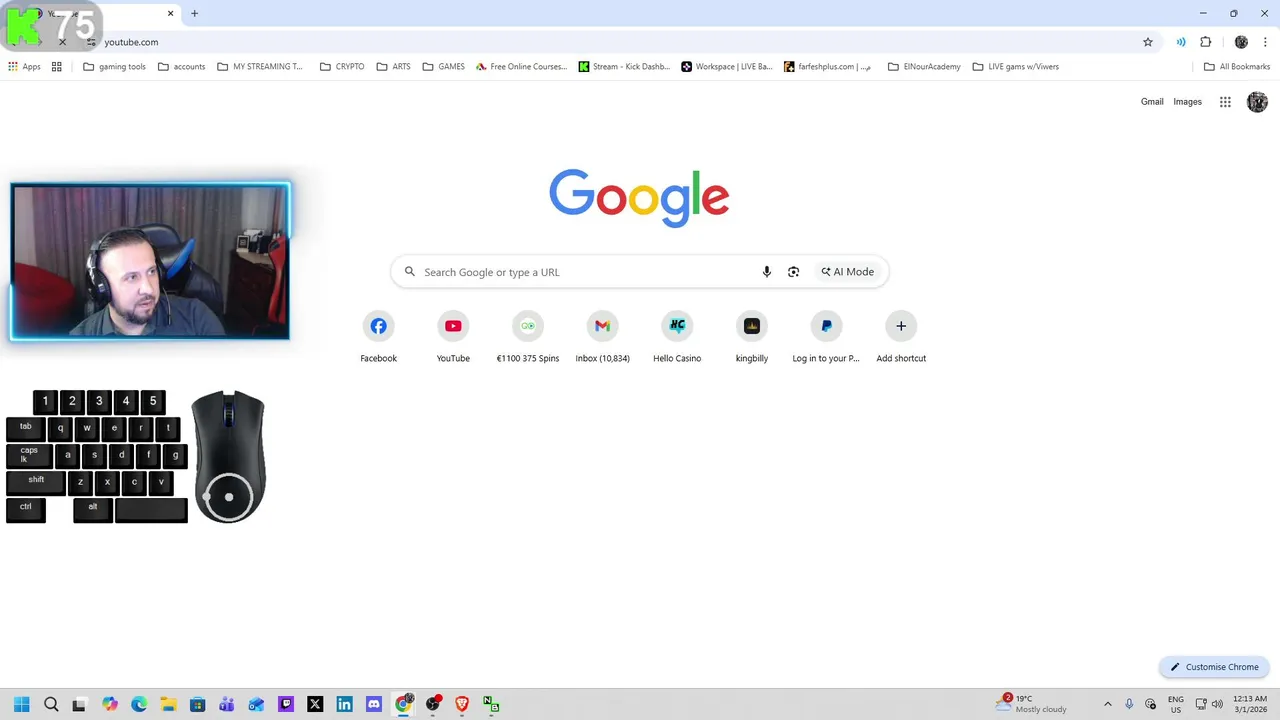Open the tab groups grid icon in bookmarks bar
The width and height of the screenshot is (1280, 720).
coord(57,67)
